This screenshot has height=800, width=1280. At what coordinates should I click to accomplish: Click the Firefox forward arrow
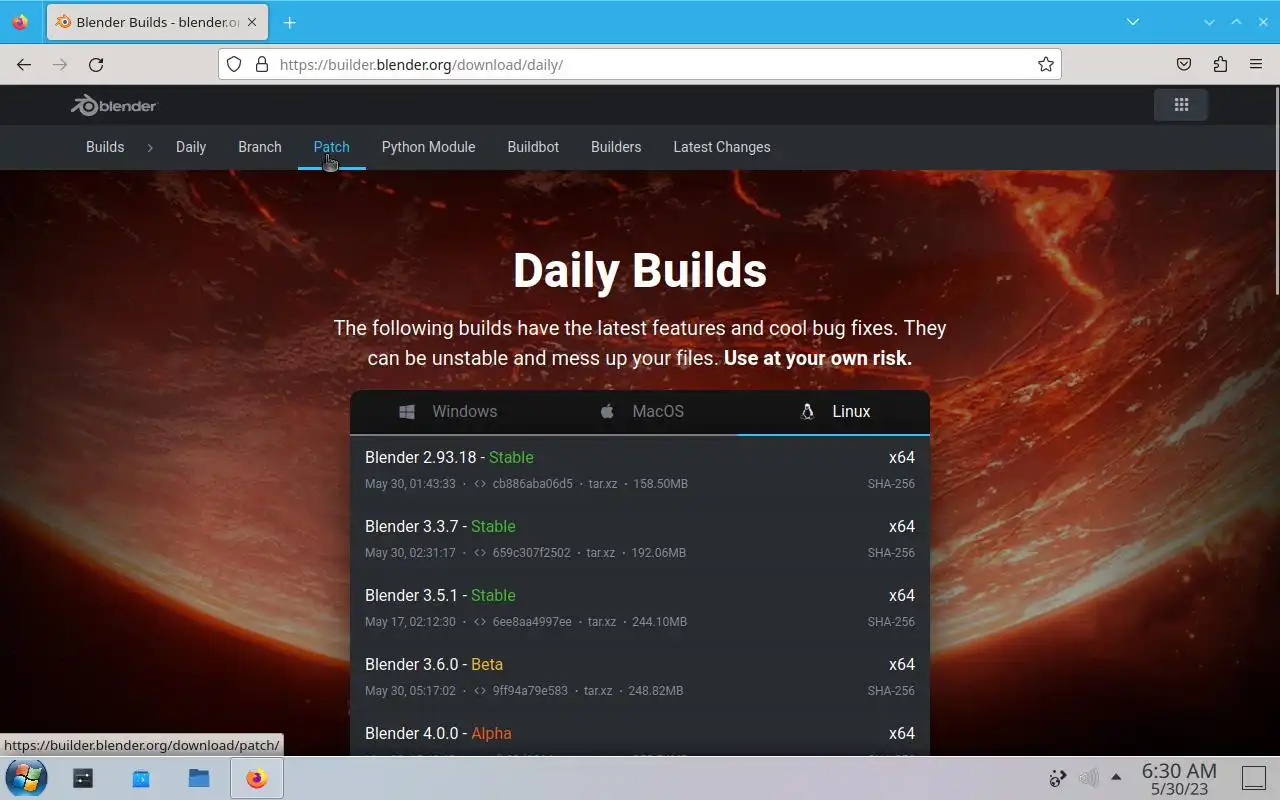60,64
